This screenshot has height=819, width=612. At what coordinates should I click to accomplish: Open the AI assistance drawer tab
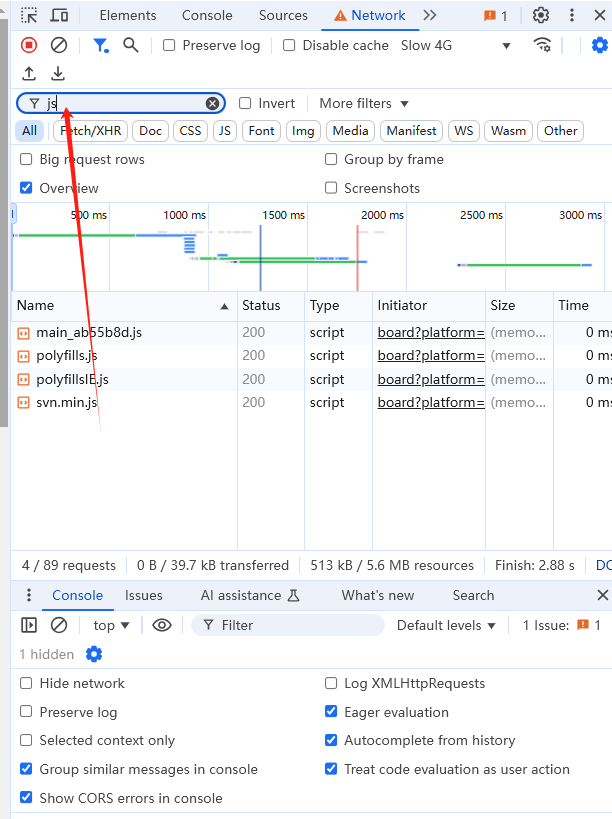point(250,595)
